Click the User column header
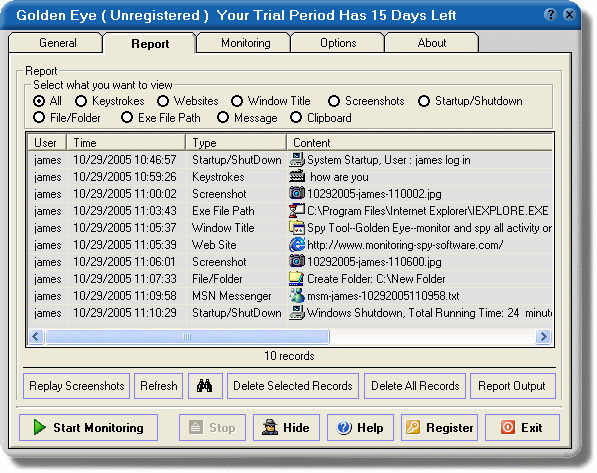 click(47, 142)
